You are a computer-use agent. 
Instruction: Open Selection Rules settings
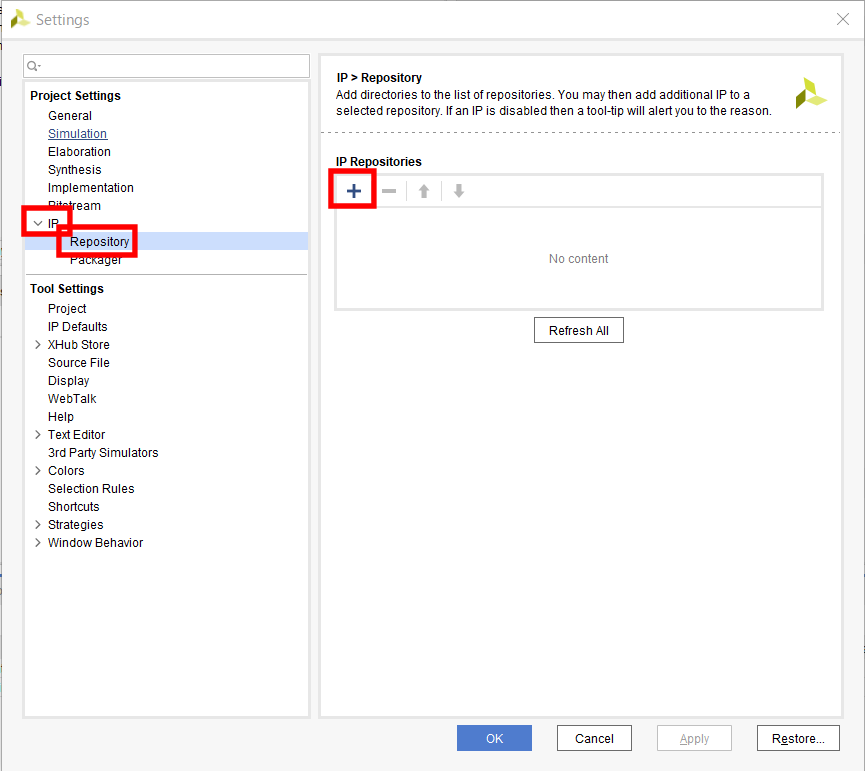(x=91, y=489)
